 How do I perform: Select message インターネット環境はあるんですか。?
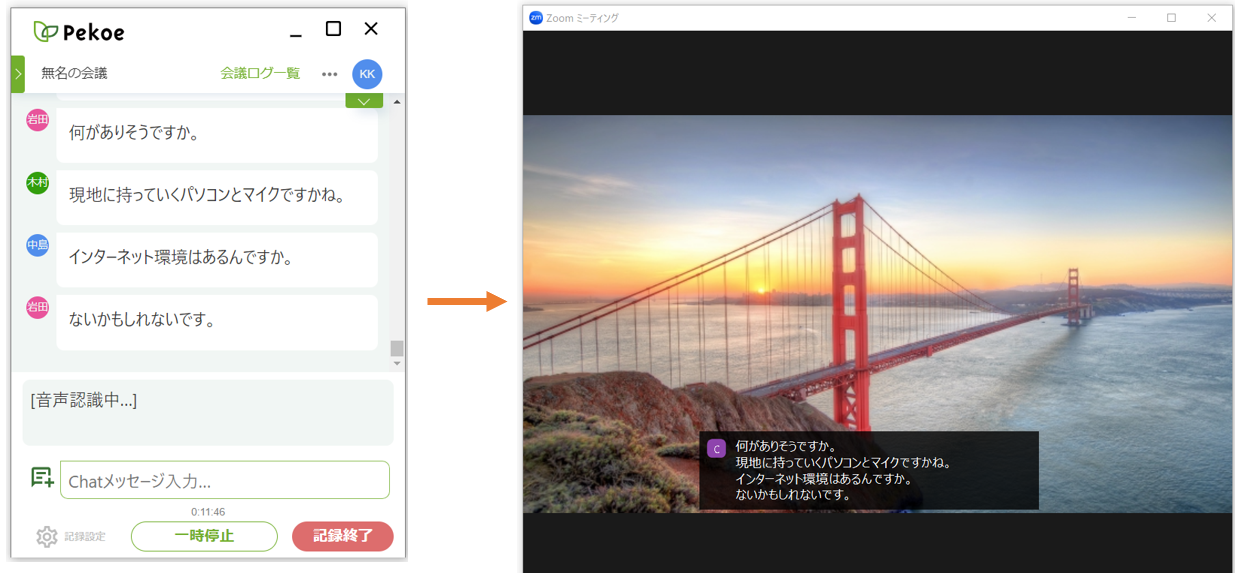pos(217,259)
